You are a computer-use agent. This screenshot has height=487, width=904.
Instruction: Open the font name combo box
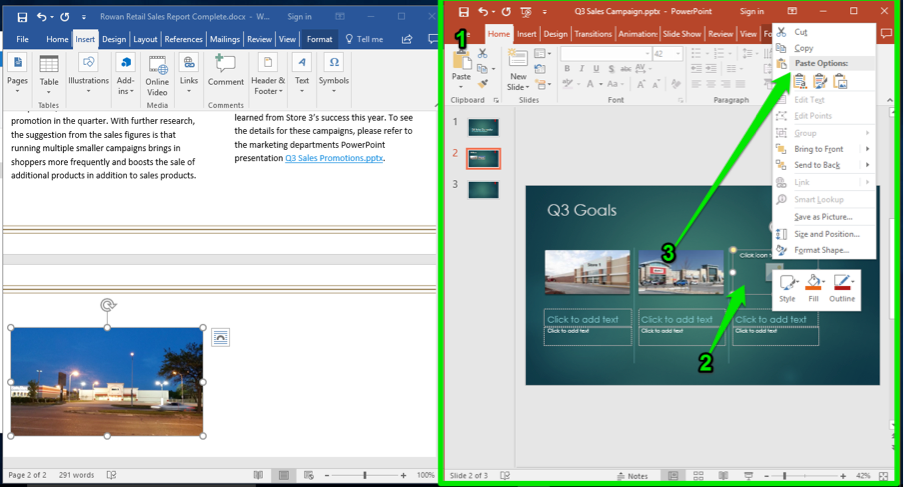click(x=606, y=54)
